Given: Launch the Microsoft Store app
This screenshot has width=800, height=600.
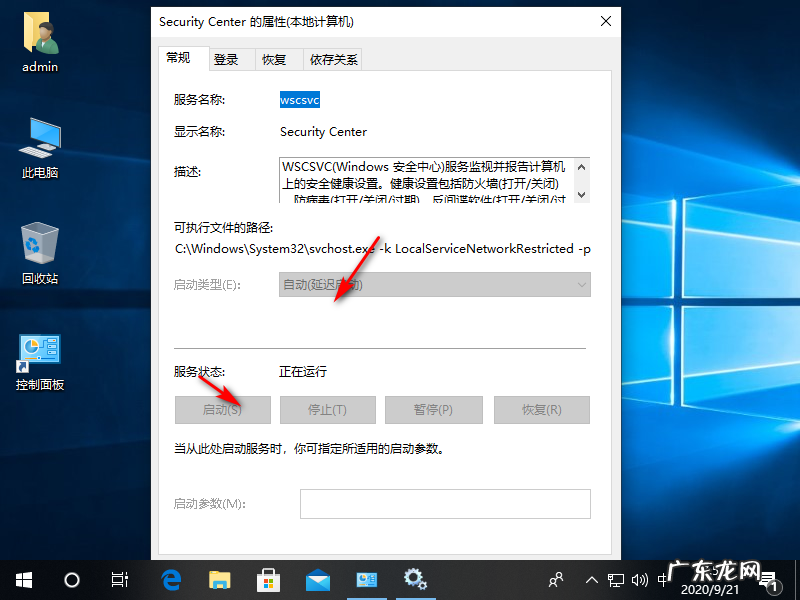Looking at the screenshot, I should tap(267, 580).
